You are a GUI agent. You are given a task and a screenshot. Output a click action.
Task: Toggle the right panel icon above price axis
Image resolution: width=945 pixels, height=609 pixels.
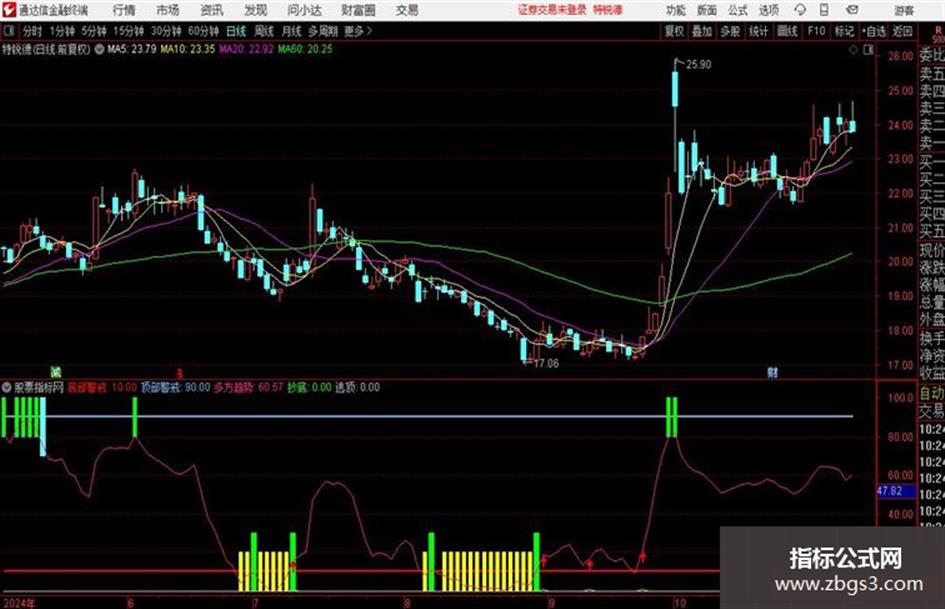[x=868, y=50]
